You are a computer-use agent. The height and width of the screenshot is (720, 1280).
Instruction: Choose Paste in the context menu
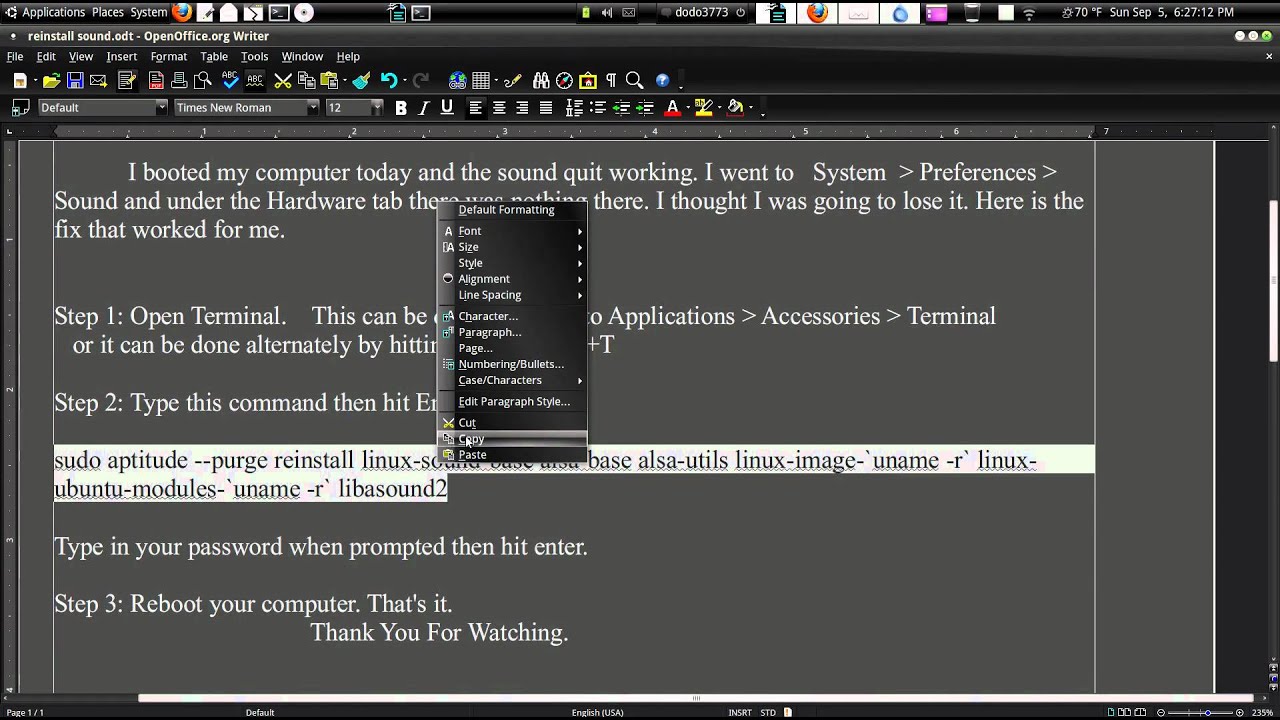click(x=513, y=455)
